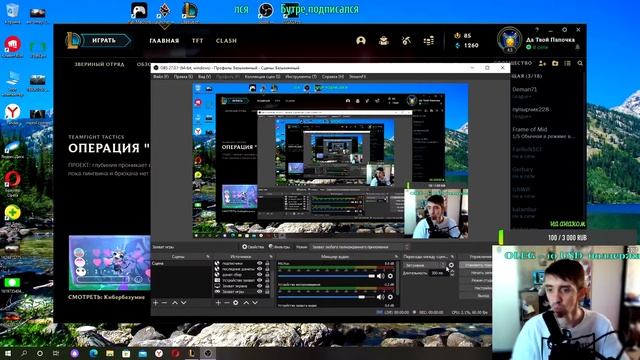Mute the first mixer channel speaker icon
The width and height of the screenshot is (640, 360).
click(x=380, y=276)
